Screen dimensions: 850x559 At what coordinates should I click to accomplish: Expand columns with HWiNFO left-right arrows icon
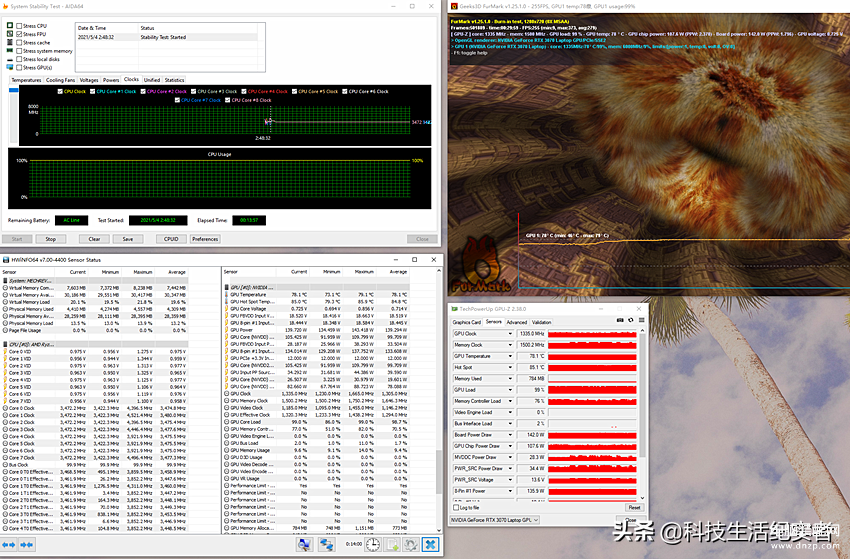pyautogui.click(x=9, y=544)
